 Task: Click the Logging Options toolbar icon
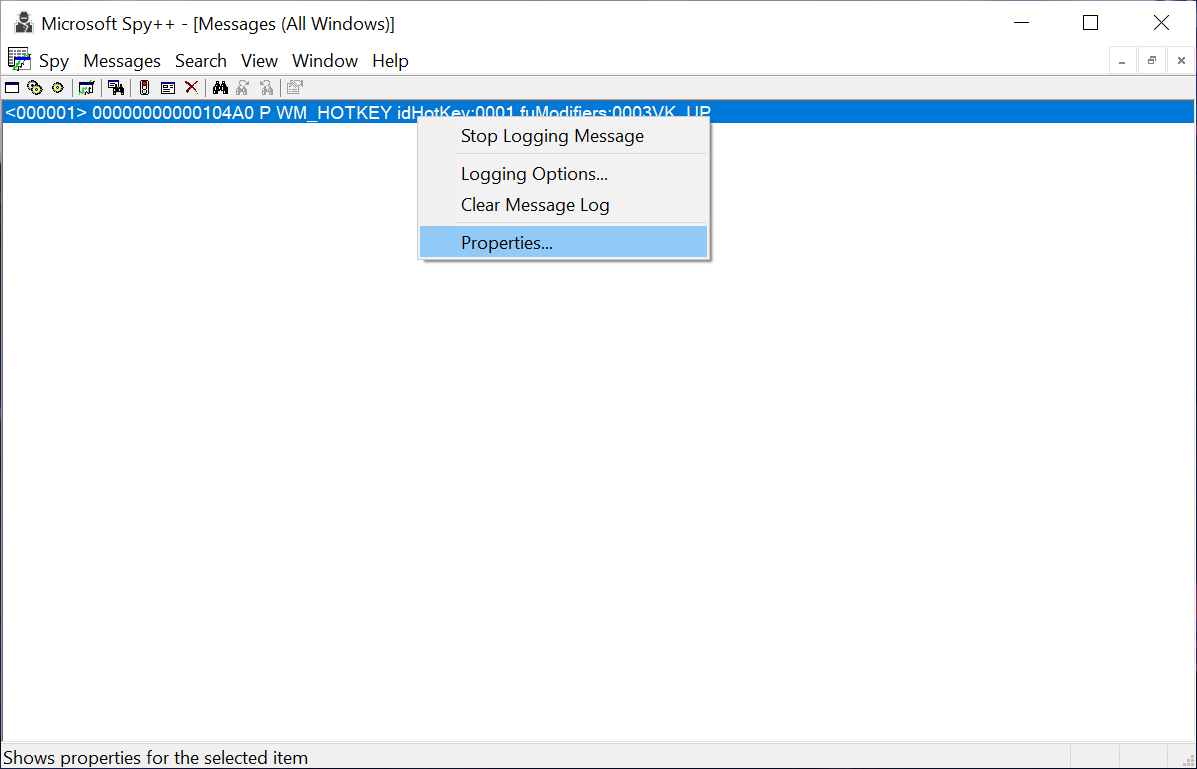(x=168, y=88)
